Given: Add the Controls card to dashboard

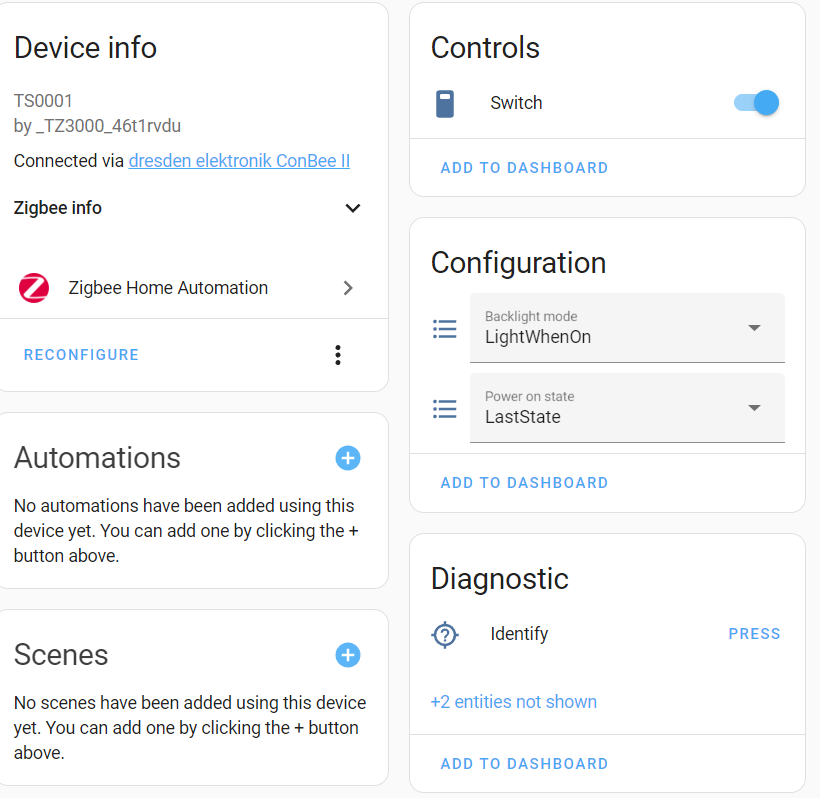Looking at the screenshot, I should (524, 168).
